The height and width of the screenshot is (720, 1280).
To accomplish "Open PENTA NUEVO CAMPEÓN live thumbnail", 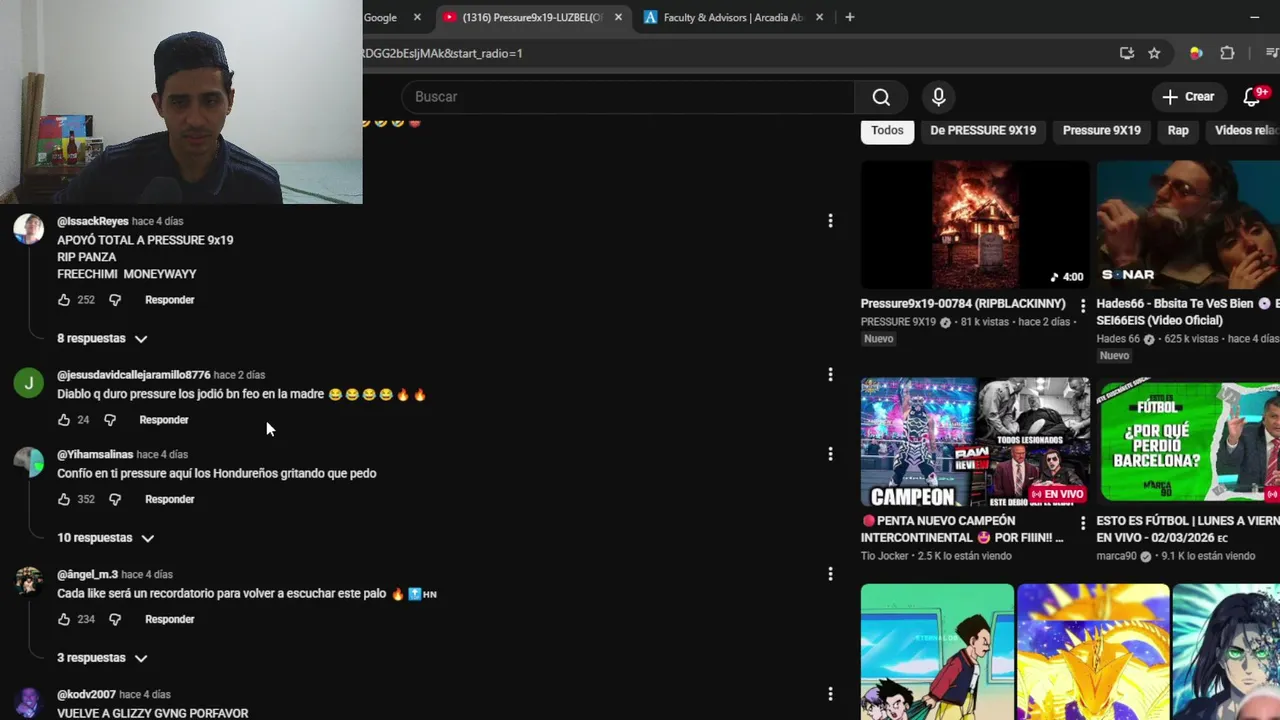I will pos(975,441).
